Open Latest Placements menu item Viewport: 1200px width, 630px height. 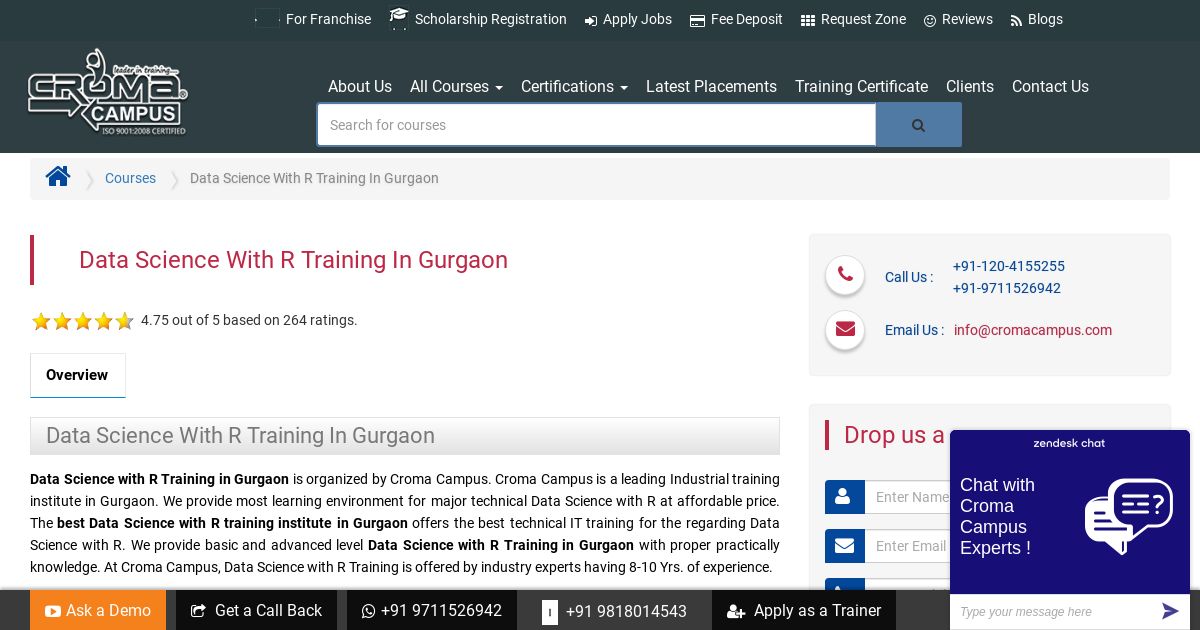tap(711, 86)
